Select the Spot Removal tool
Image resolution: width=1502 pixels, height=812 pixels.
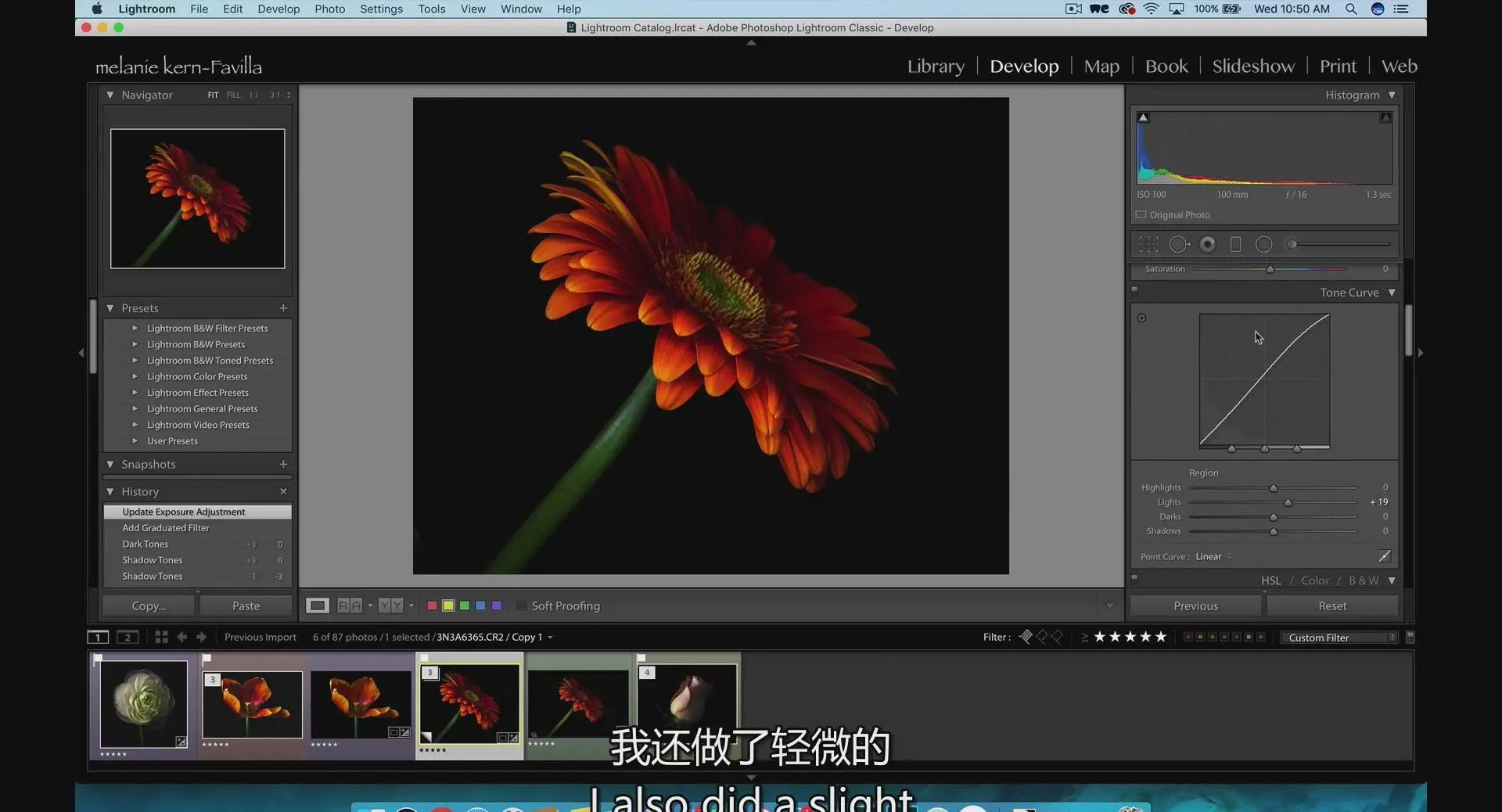click(x=1179, y=244)
